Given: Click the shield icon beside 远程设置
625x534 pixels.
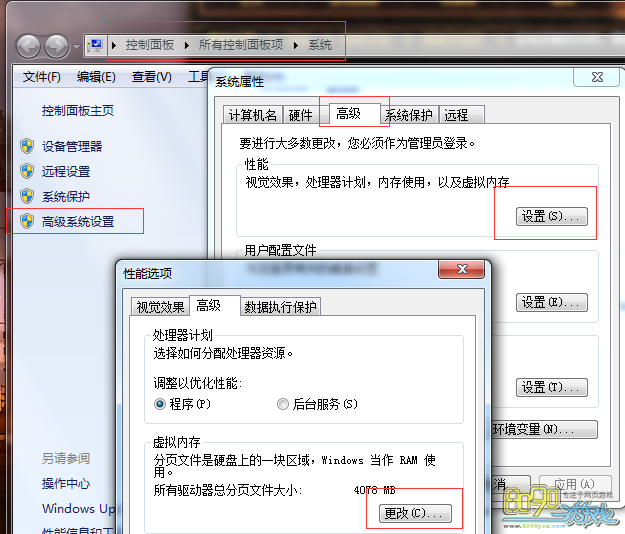Looking at the screenshot, I should point(27,171).
